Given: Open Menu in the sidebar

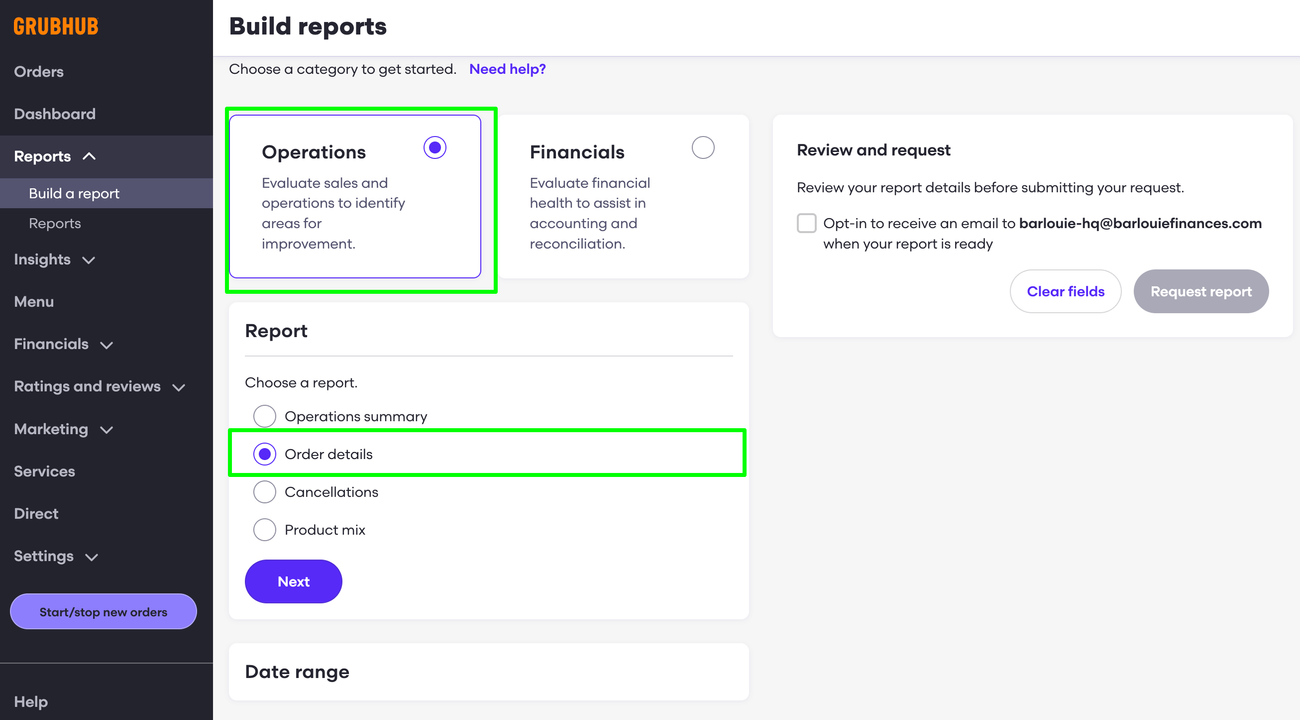Looking at the screenshot, I should point(34,302).
